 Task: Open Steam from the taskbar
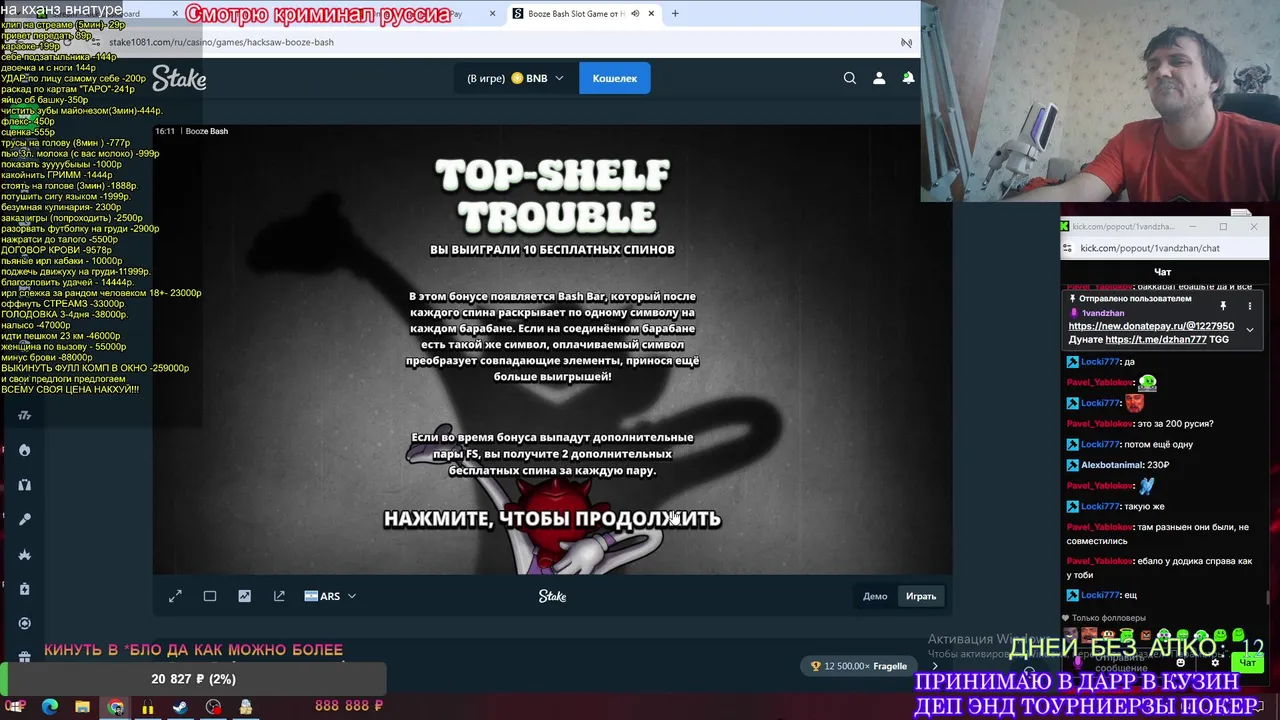(x=180, y=707)
